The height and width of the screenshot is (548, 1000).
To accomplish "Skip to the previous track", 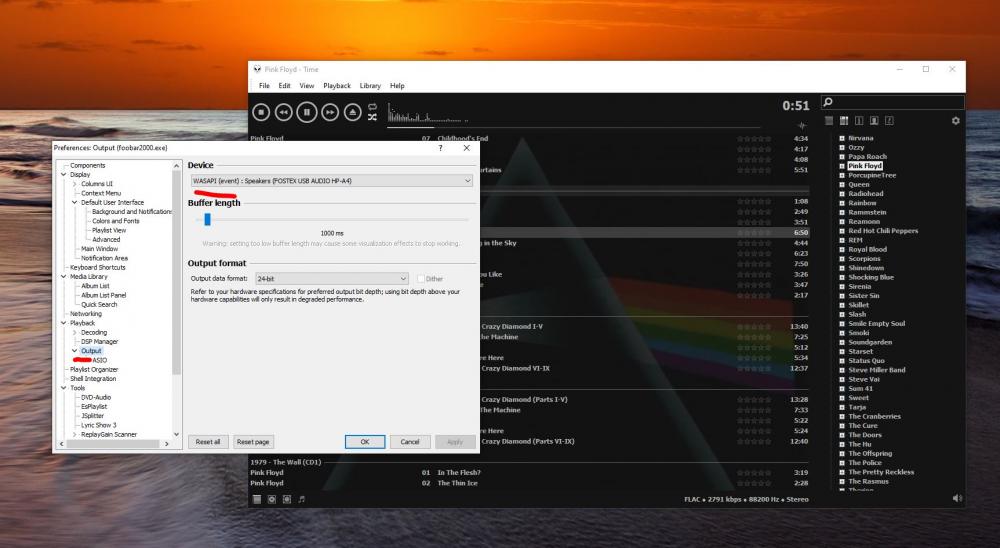I will pos(284,112).
